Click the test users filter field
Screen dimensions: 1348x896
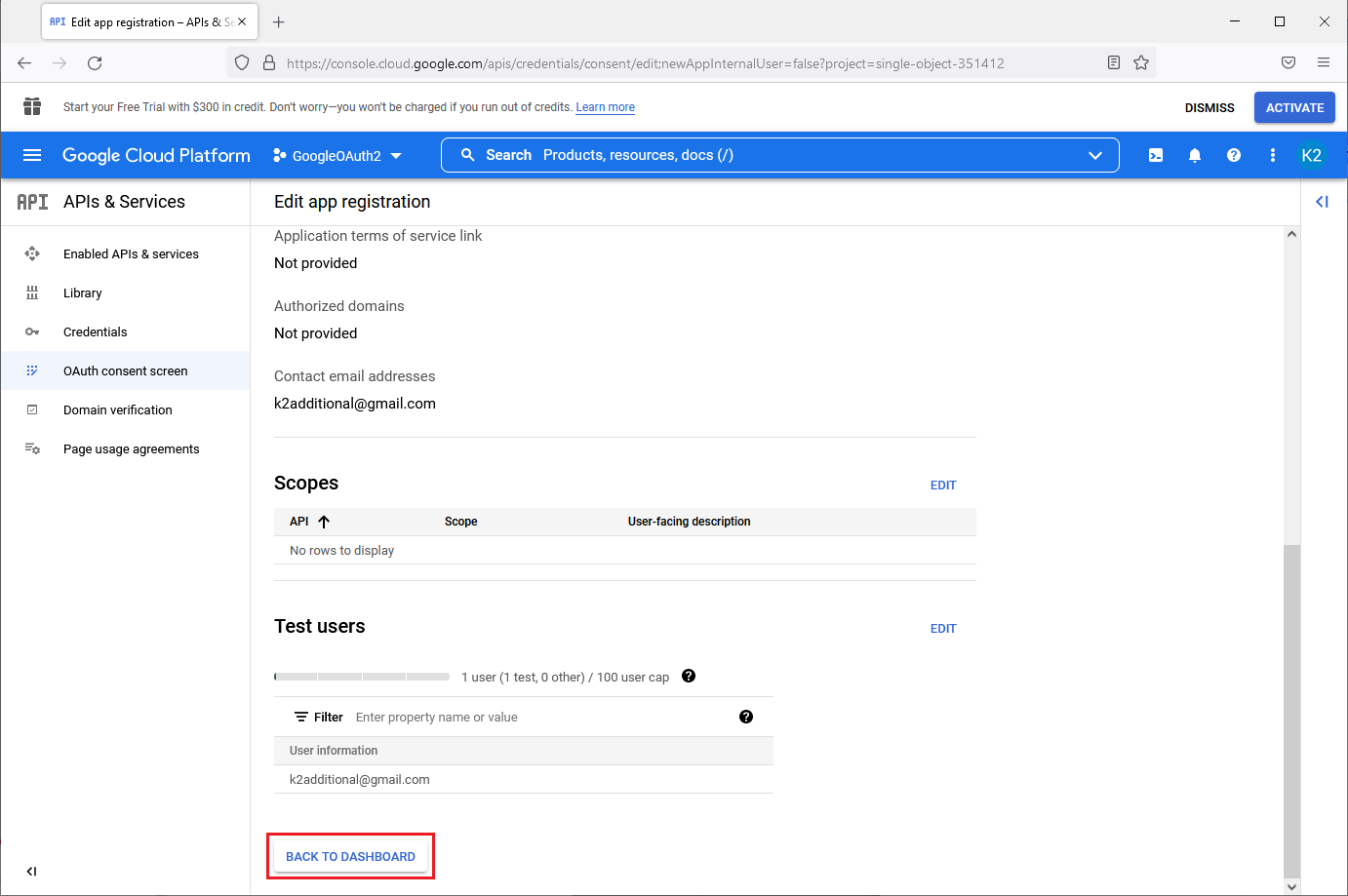click(536, 717)
